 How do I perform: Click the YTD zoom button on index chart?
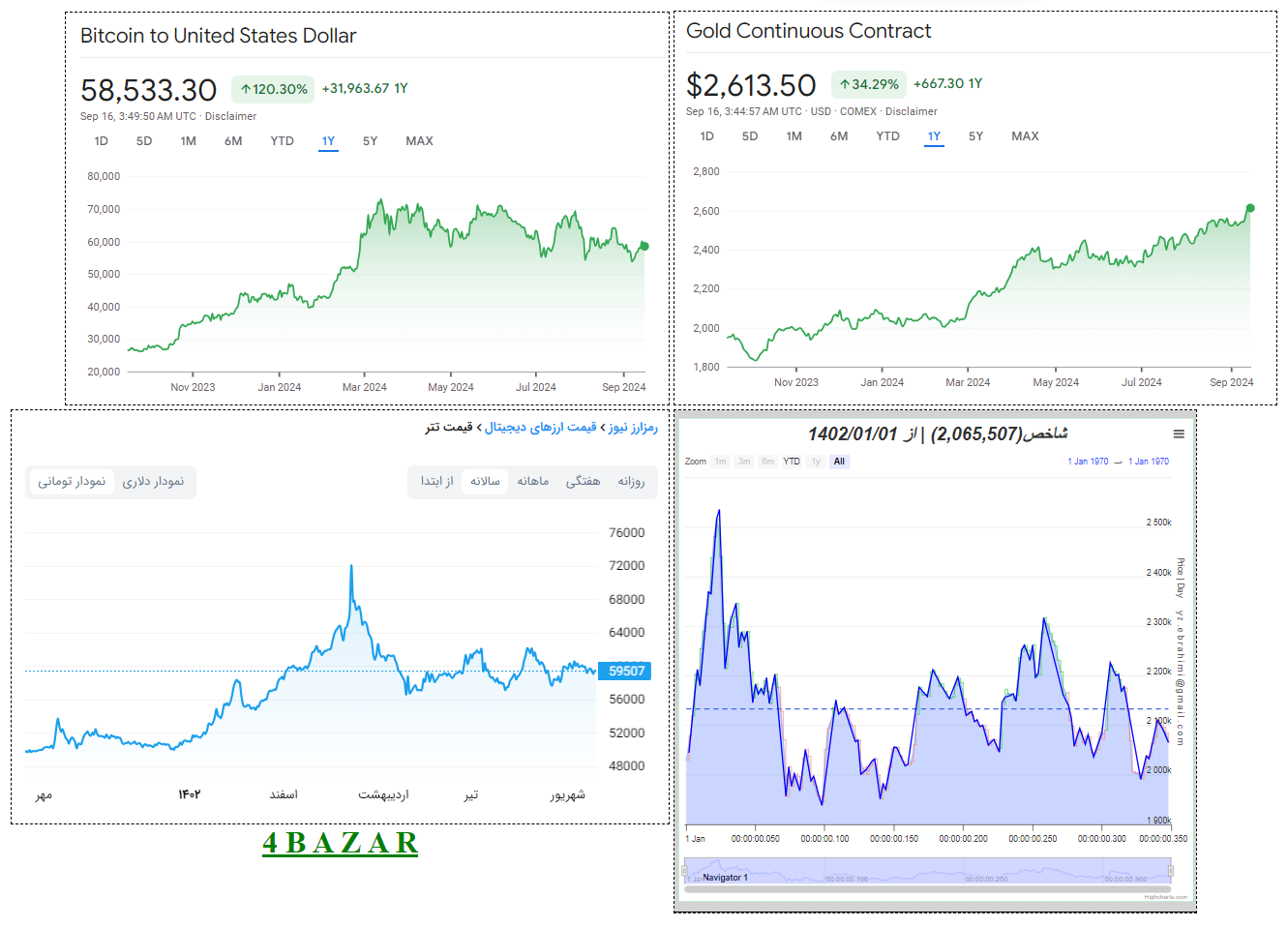(x=792, y=462)
